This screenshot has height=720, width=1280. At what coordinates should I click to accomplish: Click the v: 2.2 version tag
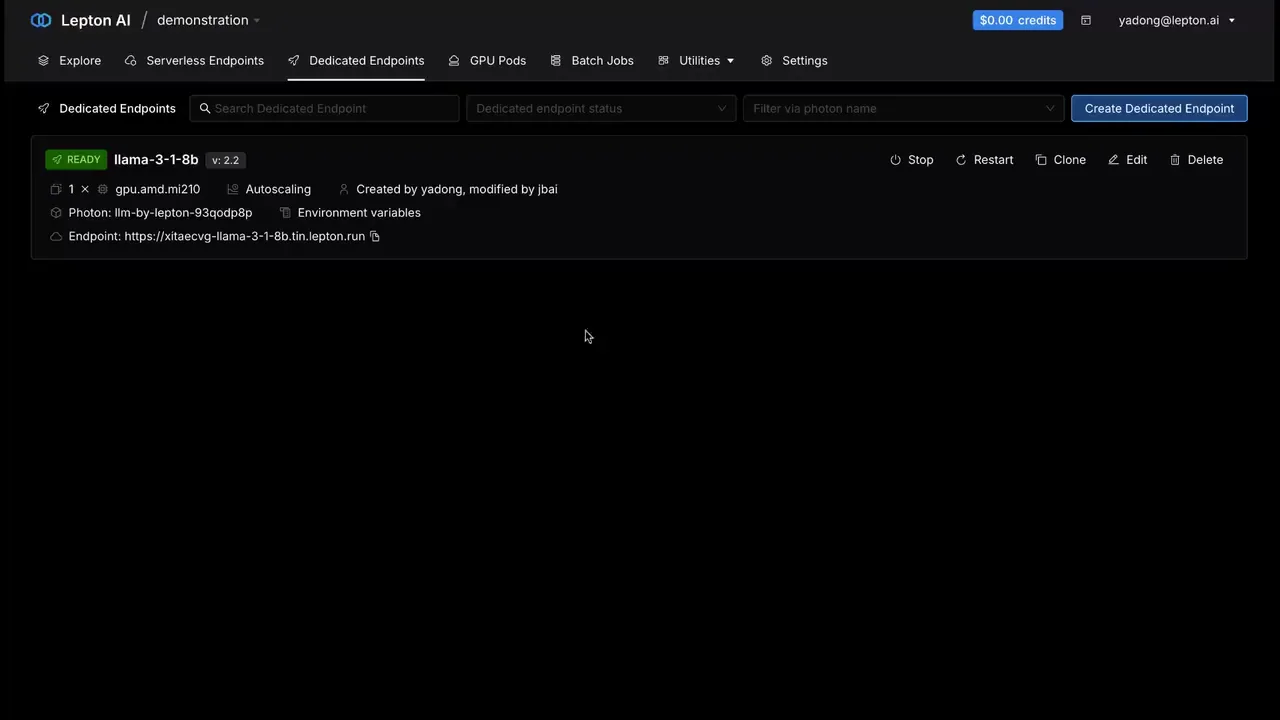tap(226, 160)
